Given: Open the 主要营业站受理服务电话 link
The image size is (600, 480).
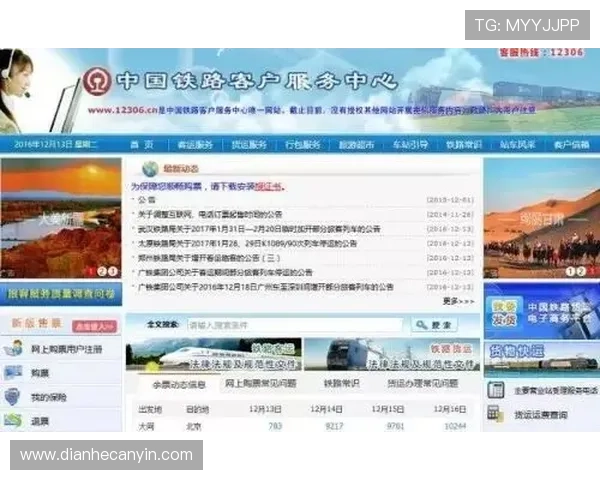Looking at the screenshot, I should (556, 390).
